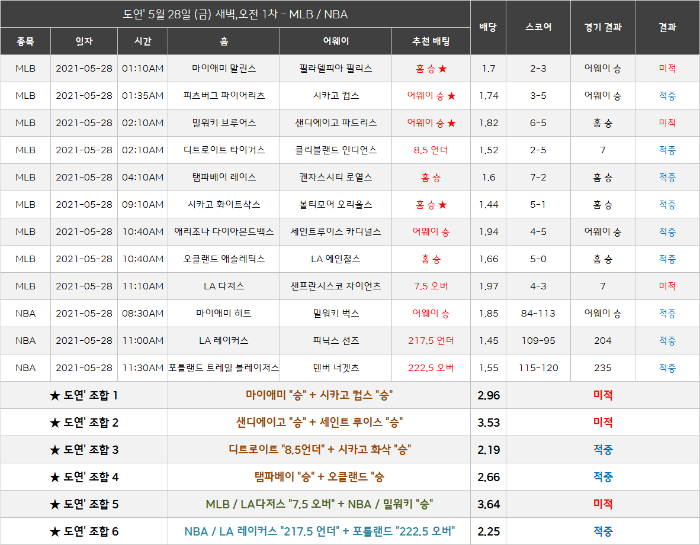
Task: Click the 84-113 score cell
Action: (538, 314)
